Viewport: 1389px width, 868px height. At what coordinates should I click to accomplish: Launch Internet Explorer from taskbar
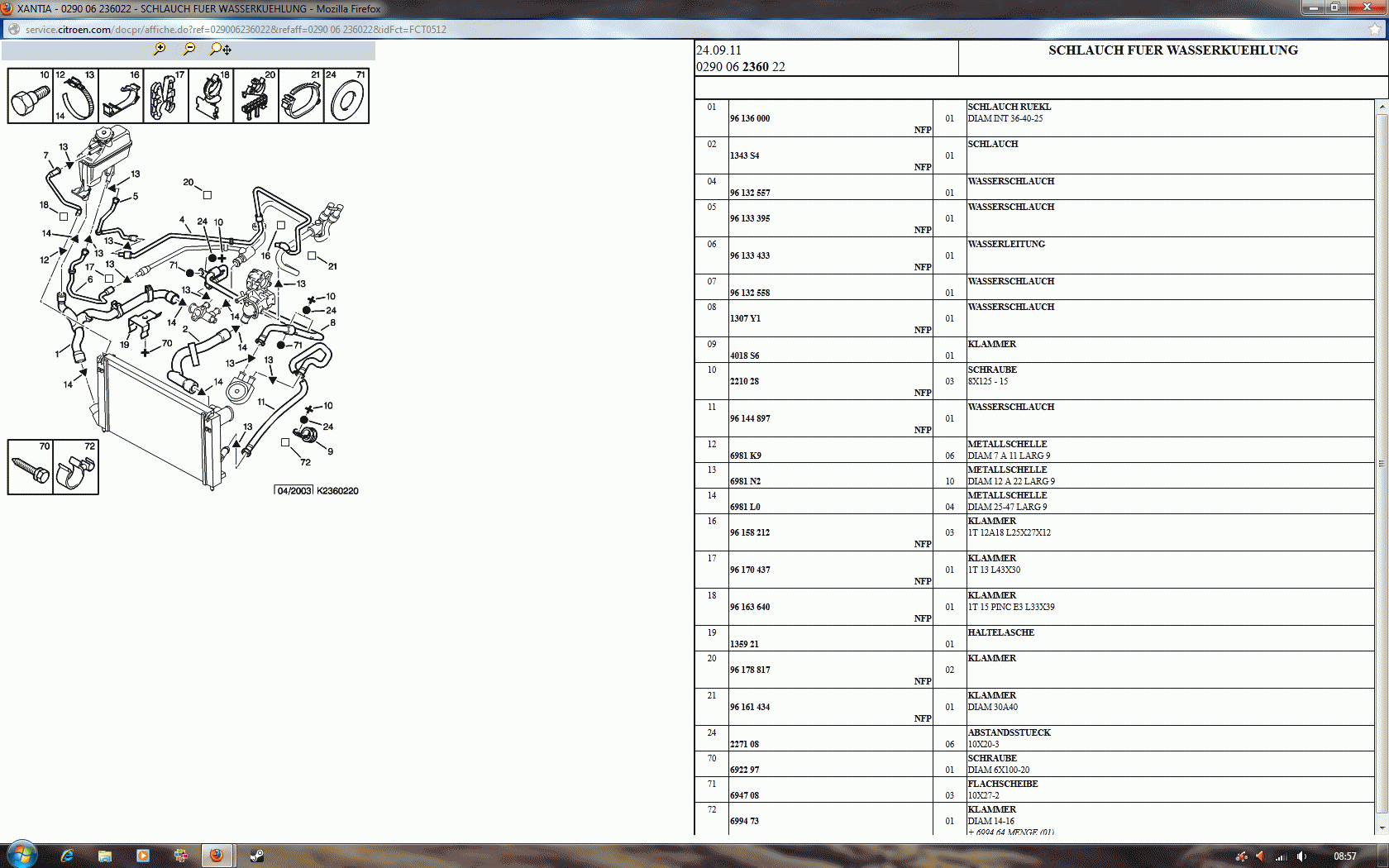click(67, 856)
